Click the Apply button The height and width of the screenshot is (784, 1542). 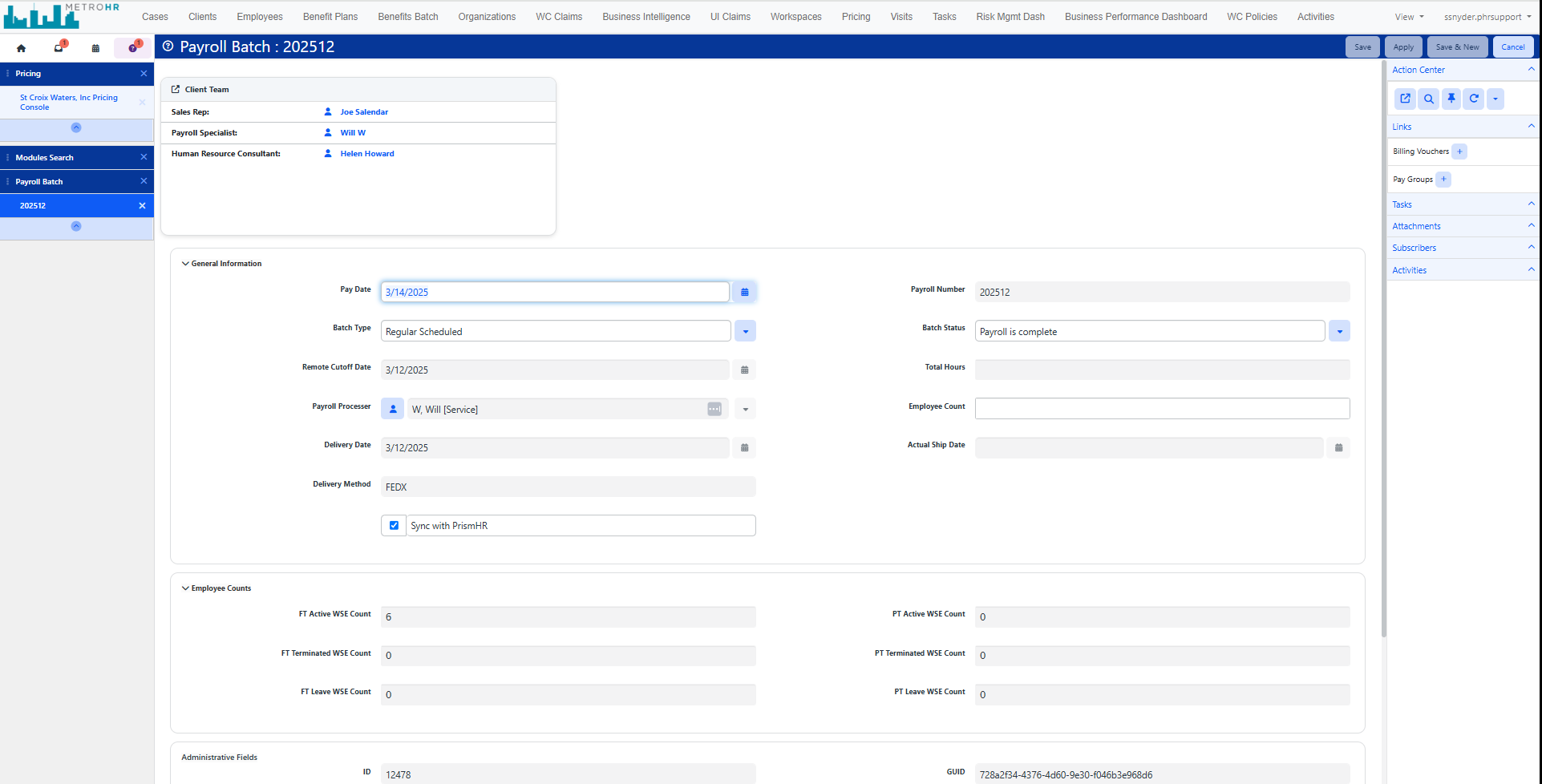click(x=1402, y=46)
